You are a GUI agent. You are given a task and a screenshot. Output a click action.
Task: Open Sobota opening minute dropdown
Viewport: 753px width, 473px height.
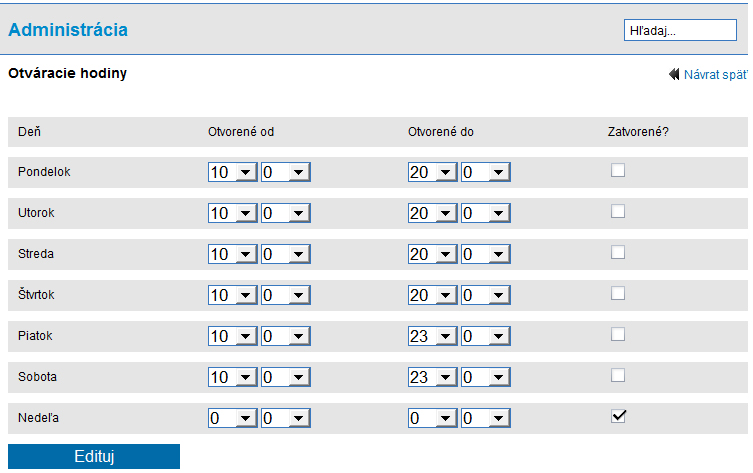tap(286, 377)
